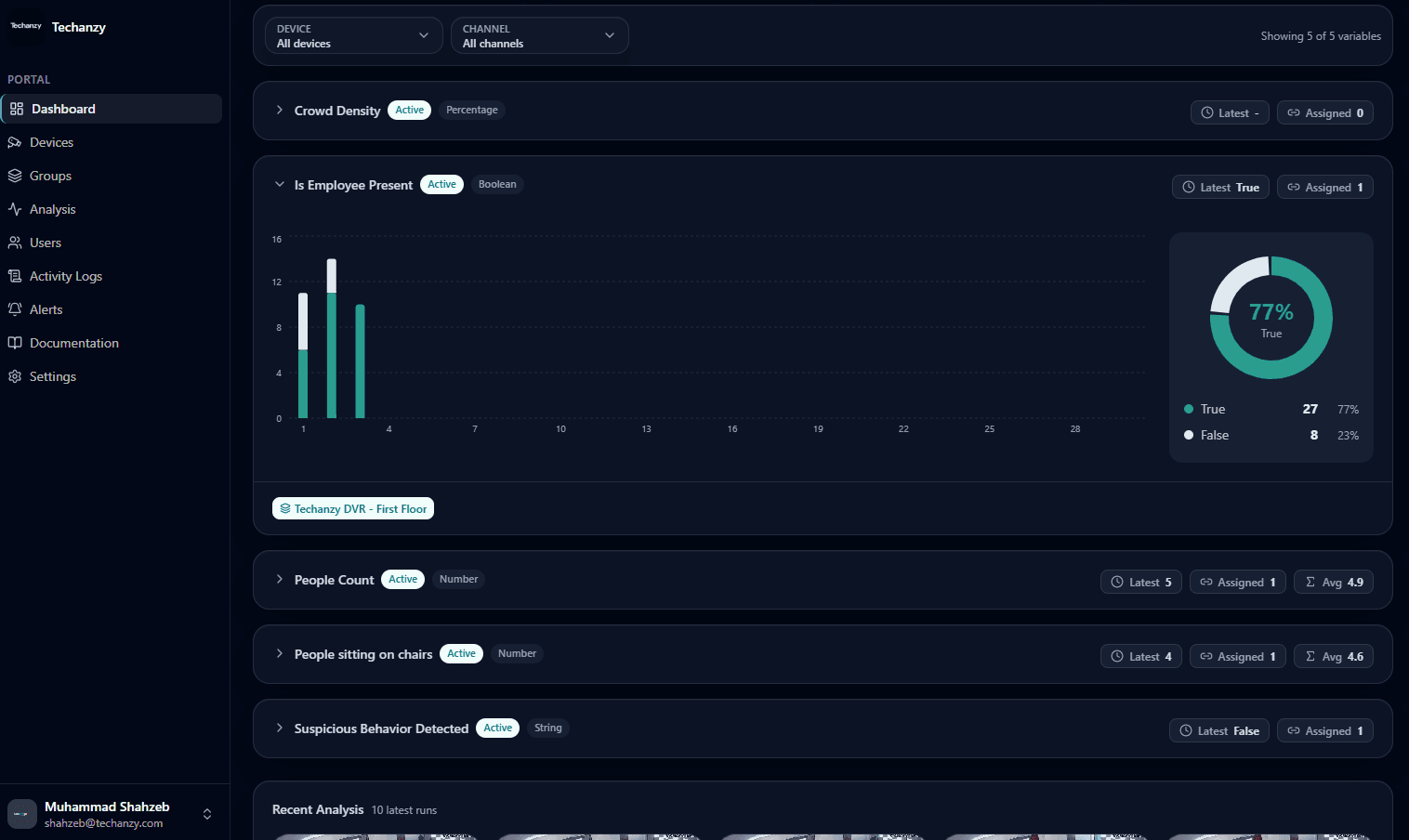Open the Device filter dropdown

[x=353, y=35]
